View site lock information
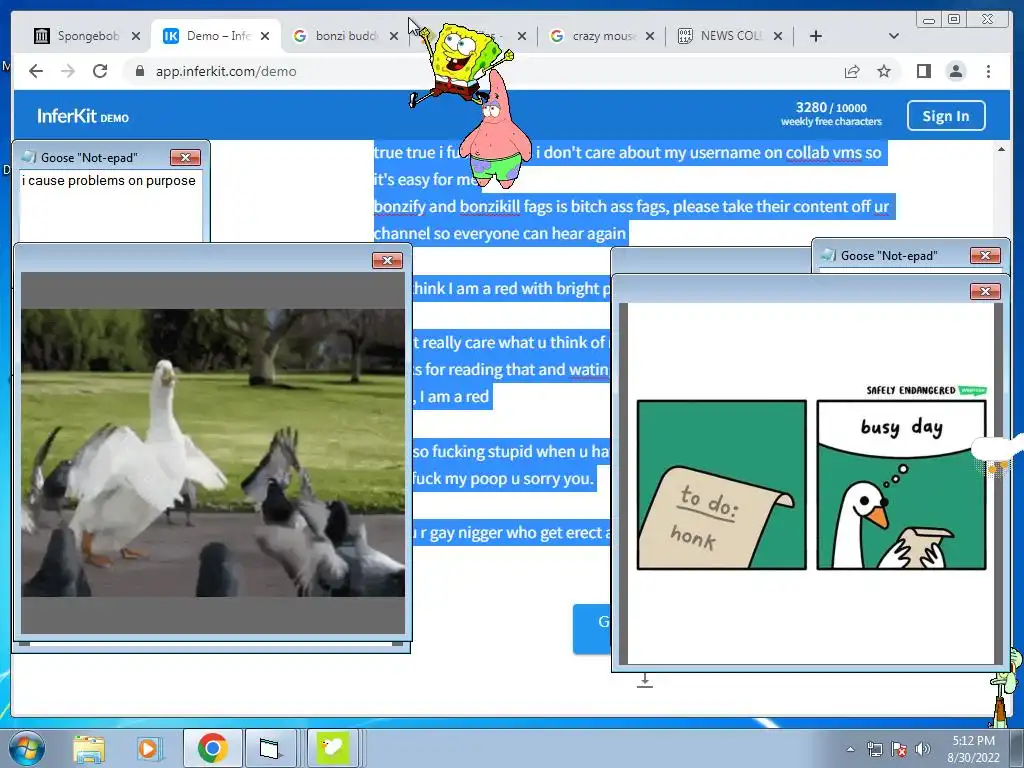The height and width of the screenshot is (768, 1024). (x=139, y=71)
